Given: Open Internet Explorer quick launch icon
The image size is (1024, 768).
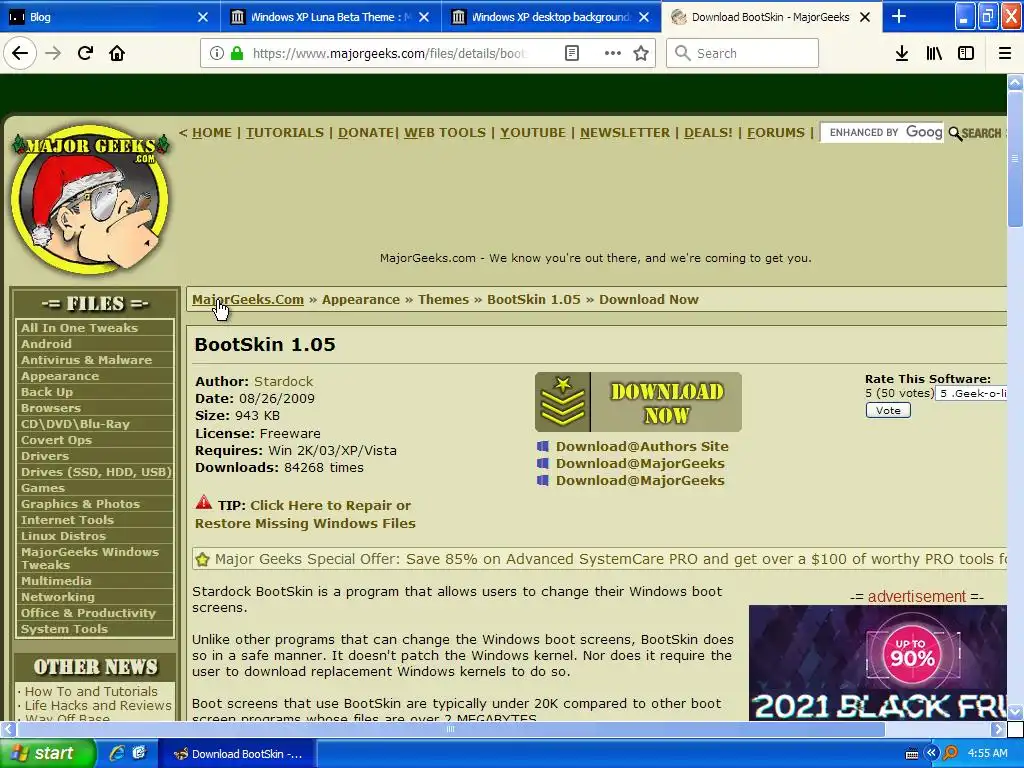Looking at the screenshot, I should click(117, 753).
